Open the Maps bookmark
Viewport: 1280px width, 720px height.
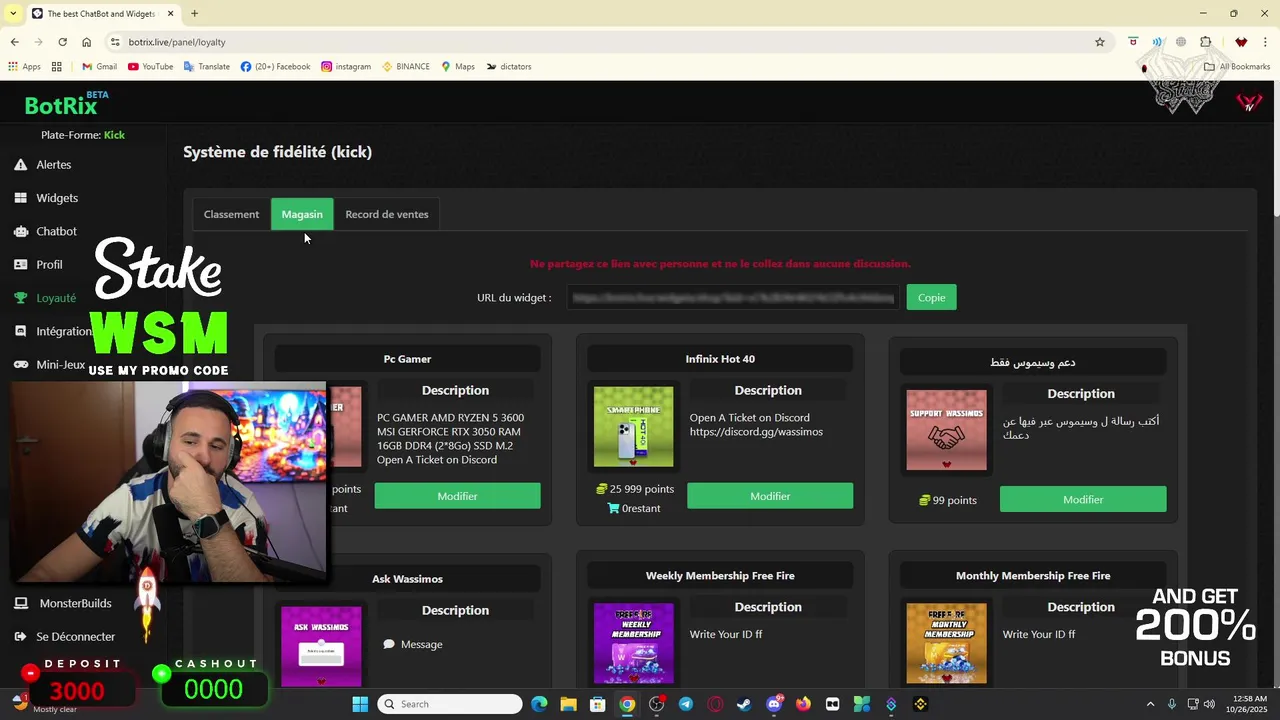click(458, 67)
